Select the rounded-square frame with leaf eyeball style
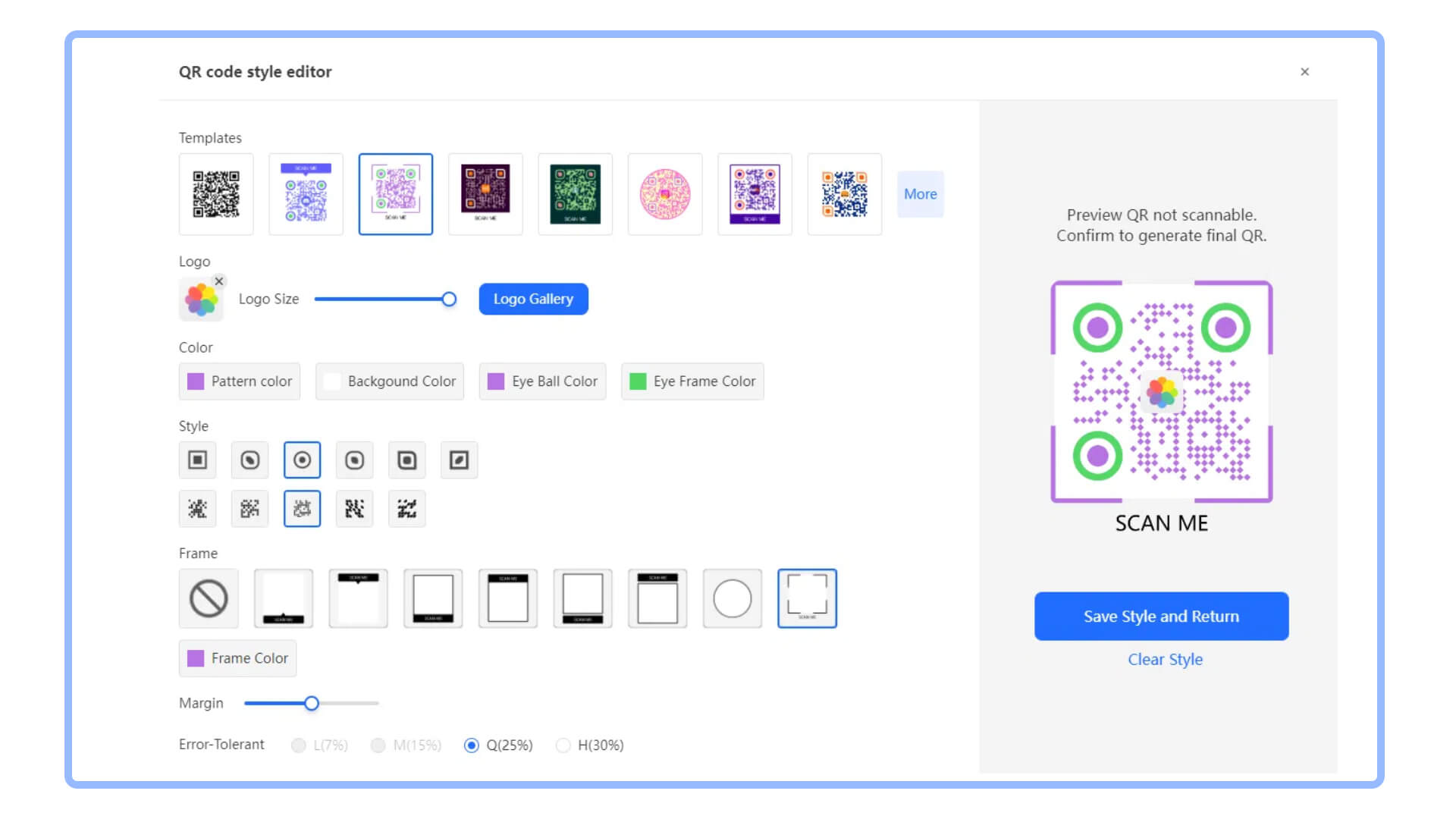 tap(354, 460)
